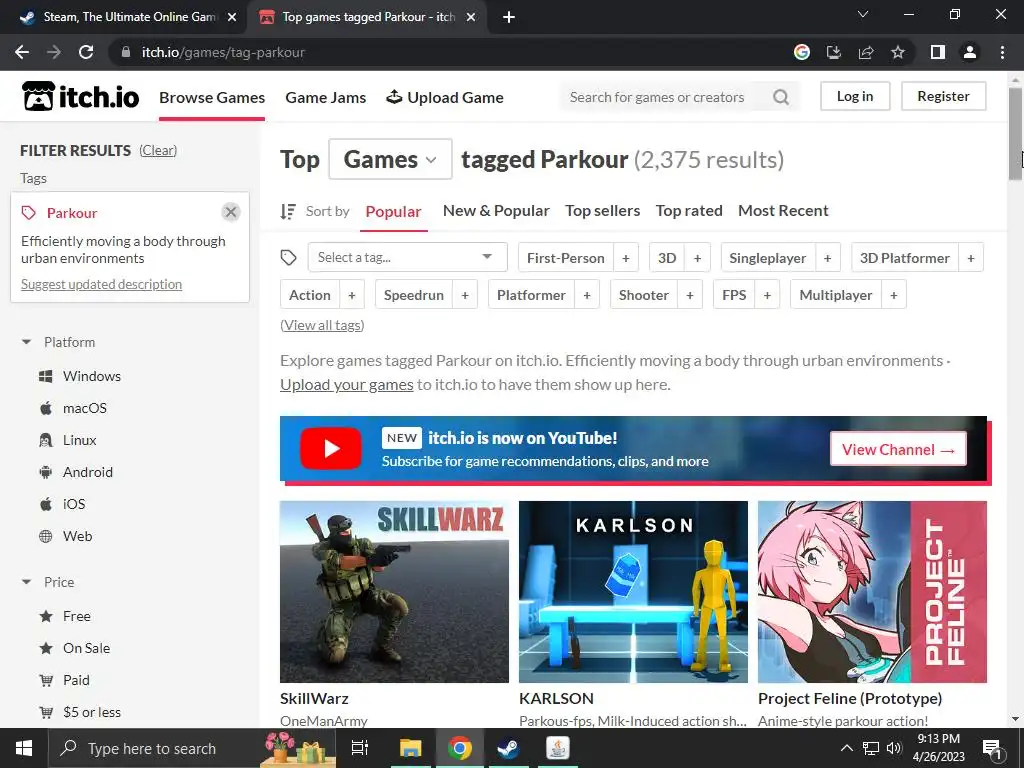
Task: Click the page vertical scrollbar thumb
Action: click(1016, 134)
